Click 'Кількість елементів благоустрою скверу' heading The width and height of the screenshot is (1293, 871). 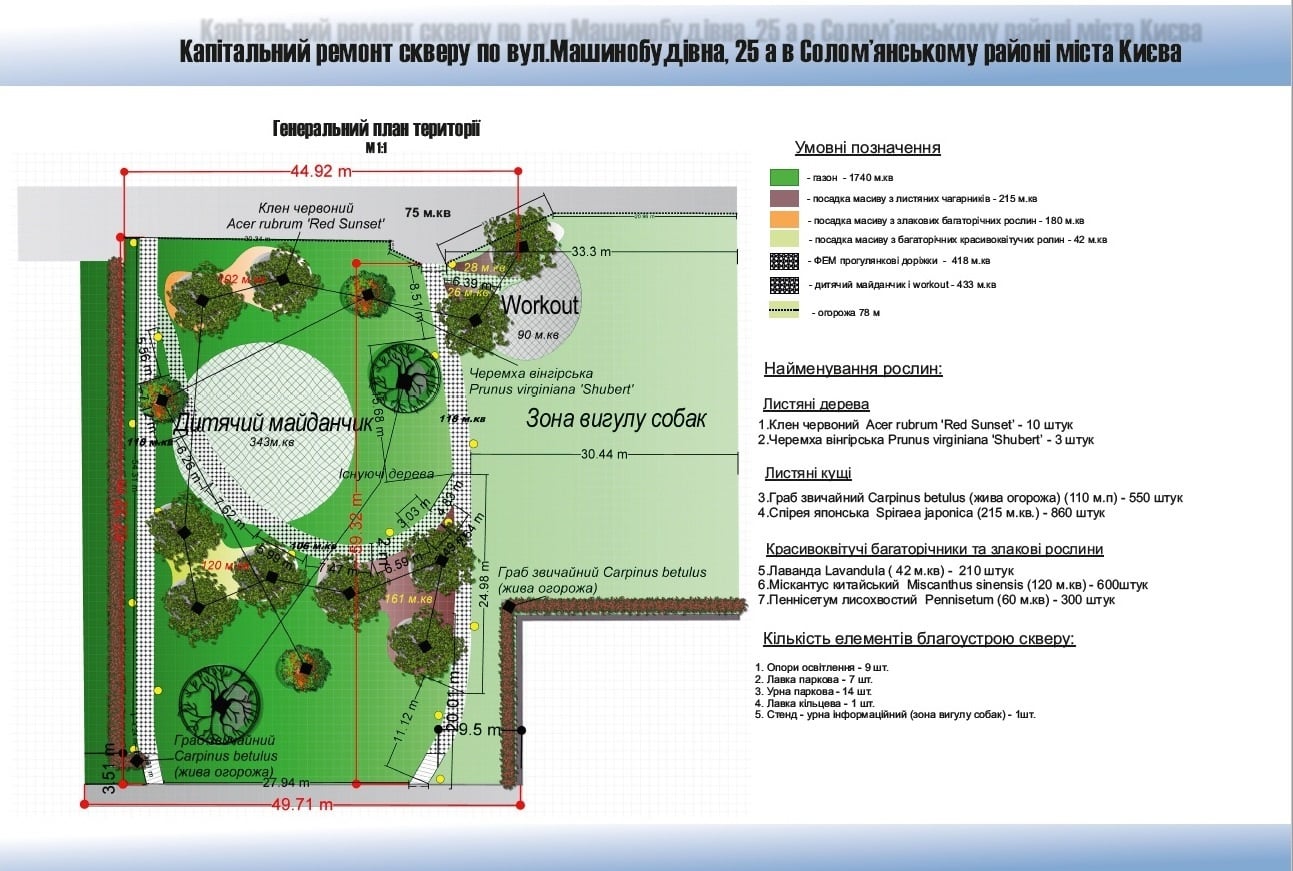(918, 639)
